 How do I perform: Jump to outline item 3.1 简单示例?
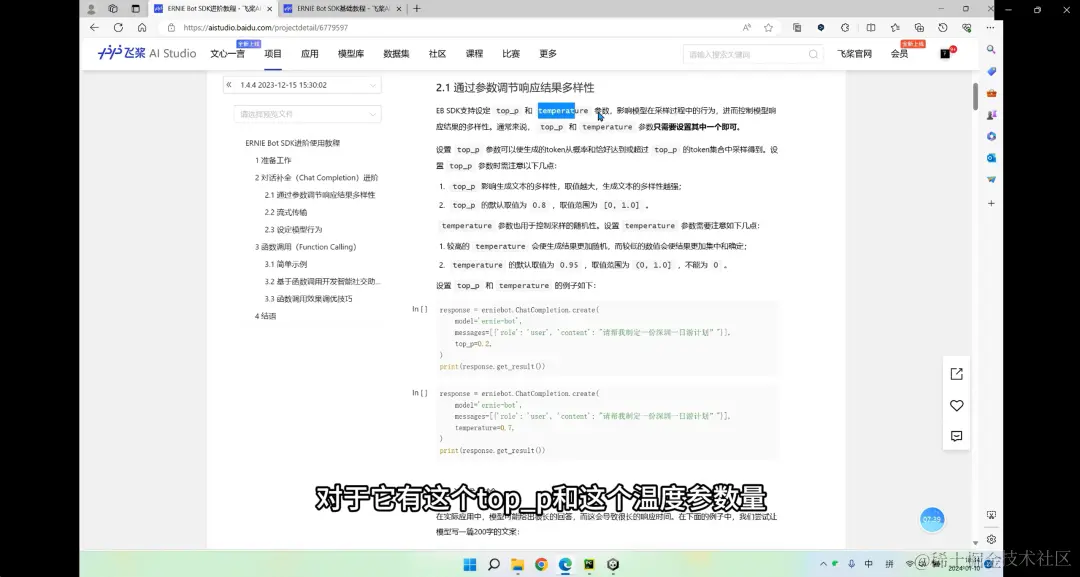[x=286, y=264]
